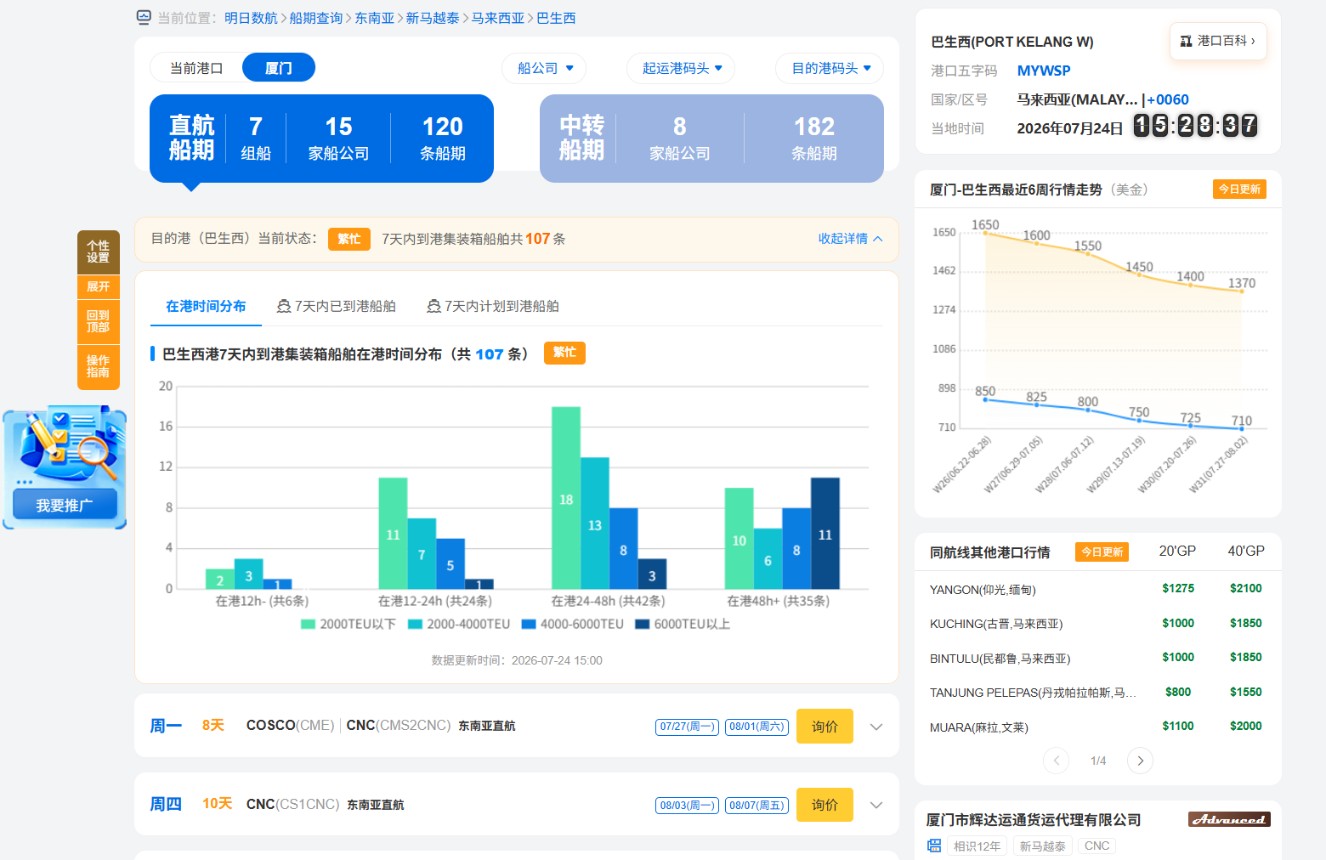Viewport: 1326px width, 860px height.
Task: Click the promotion illustration above 我要推广
Action: point(65,446)
